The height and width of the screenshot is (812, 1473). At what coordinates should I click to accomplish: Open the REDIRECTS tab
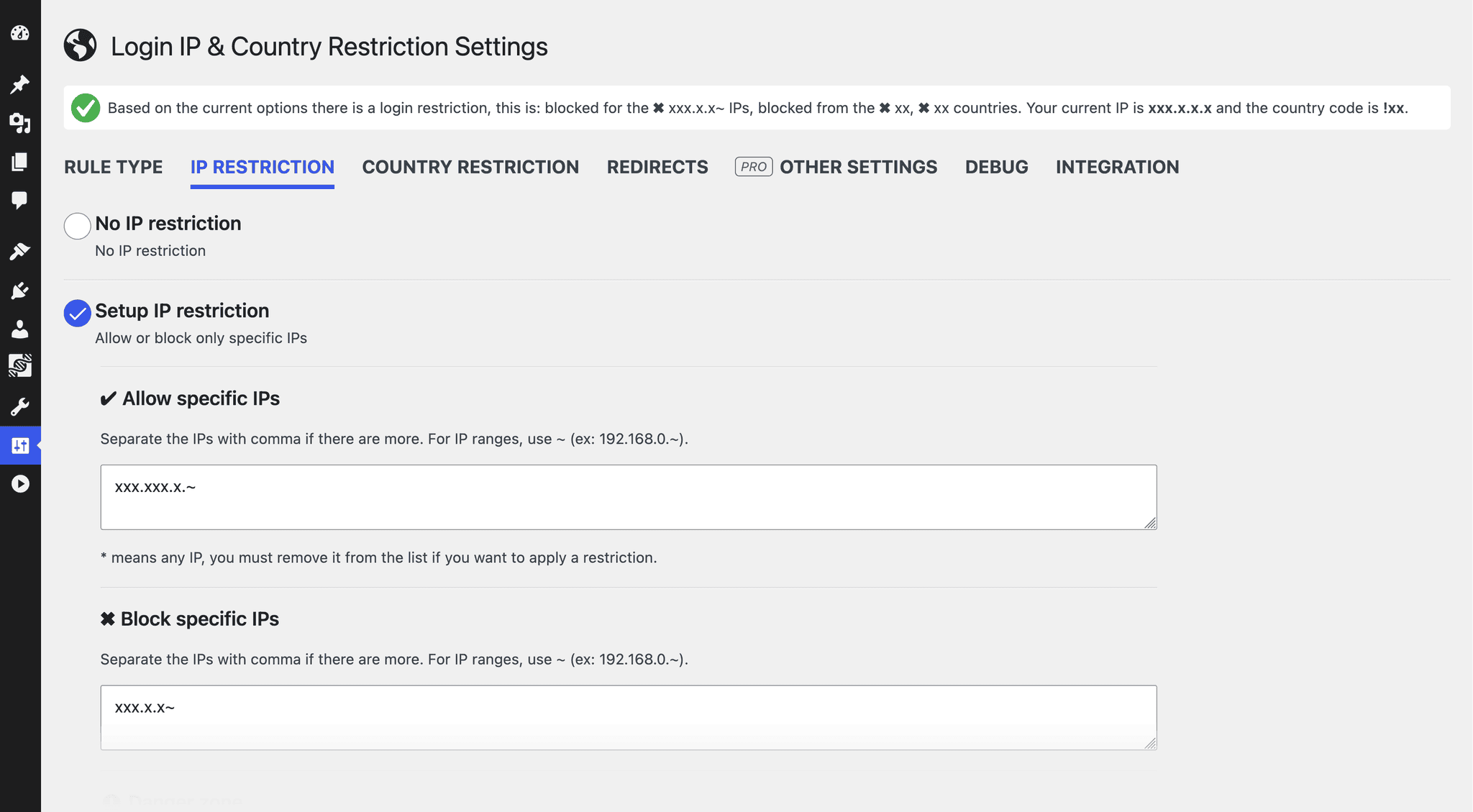pos(657,167)
